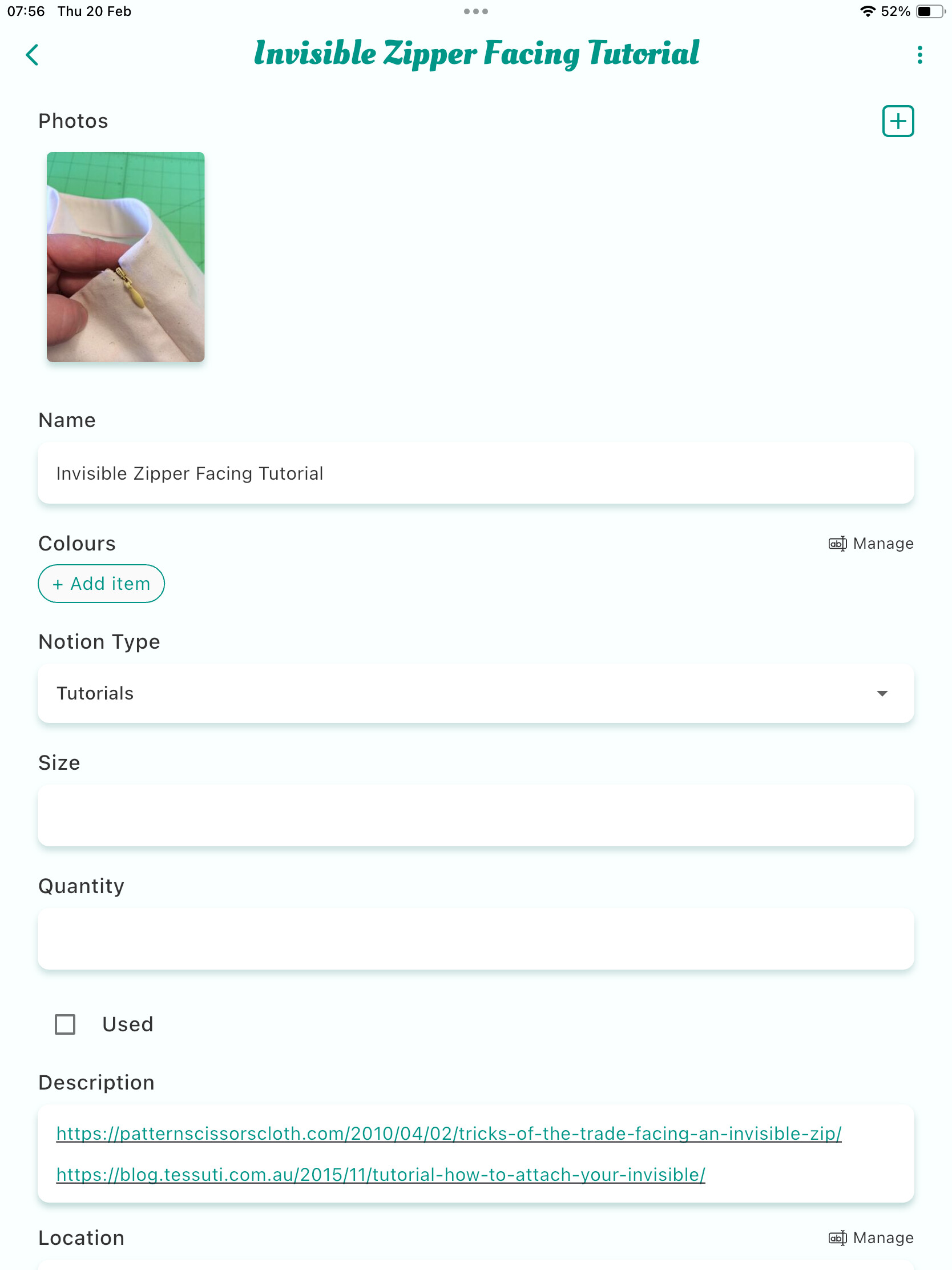This screenshot has height=1270, width=952.
Task: Select the Tutorials notion type field
Action: pyautogui.click(x=475, y=693)
